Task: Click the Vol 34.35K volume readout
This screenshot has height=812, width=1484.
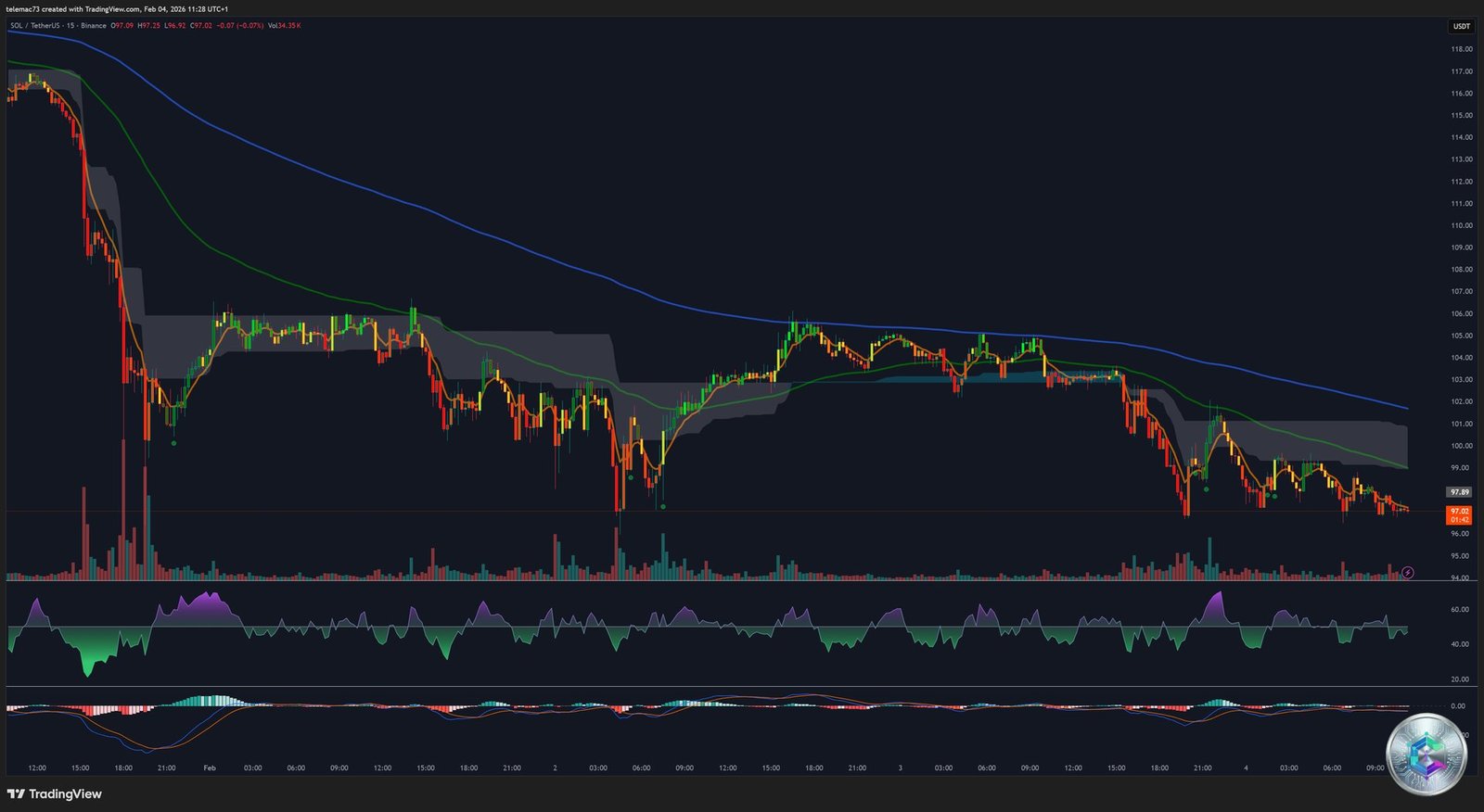Action: 284,25
